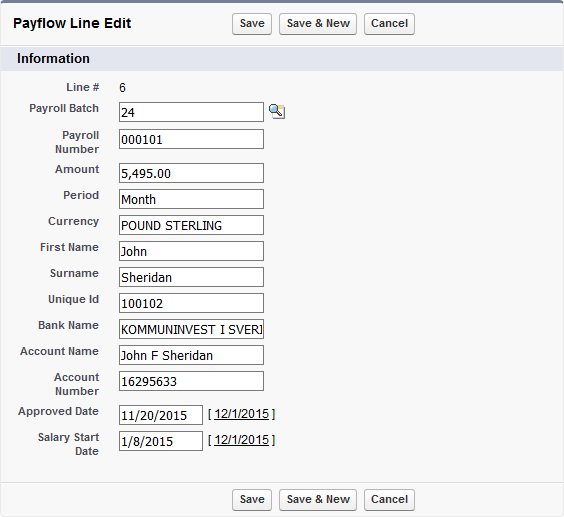Click the First Name label

(x=69, y=247)
